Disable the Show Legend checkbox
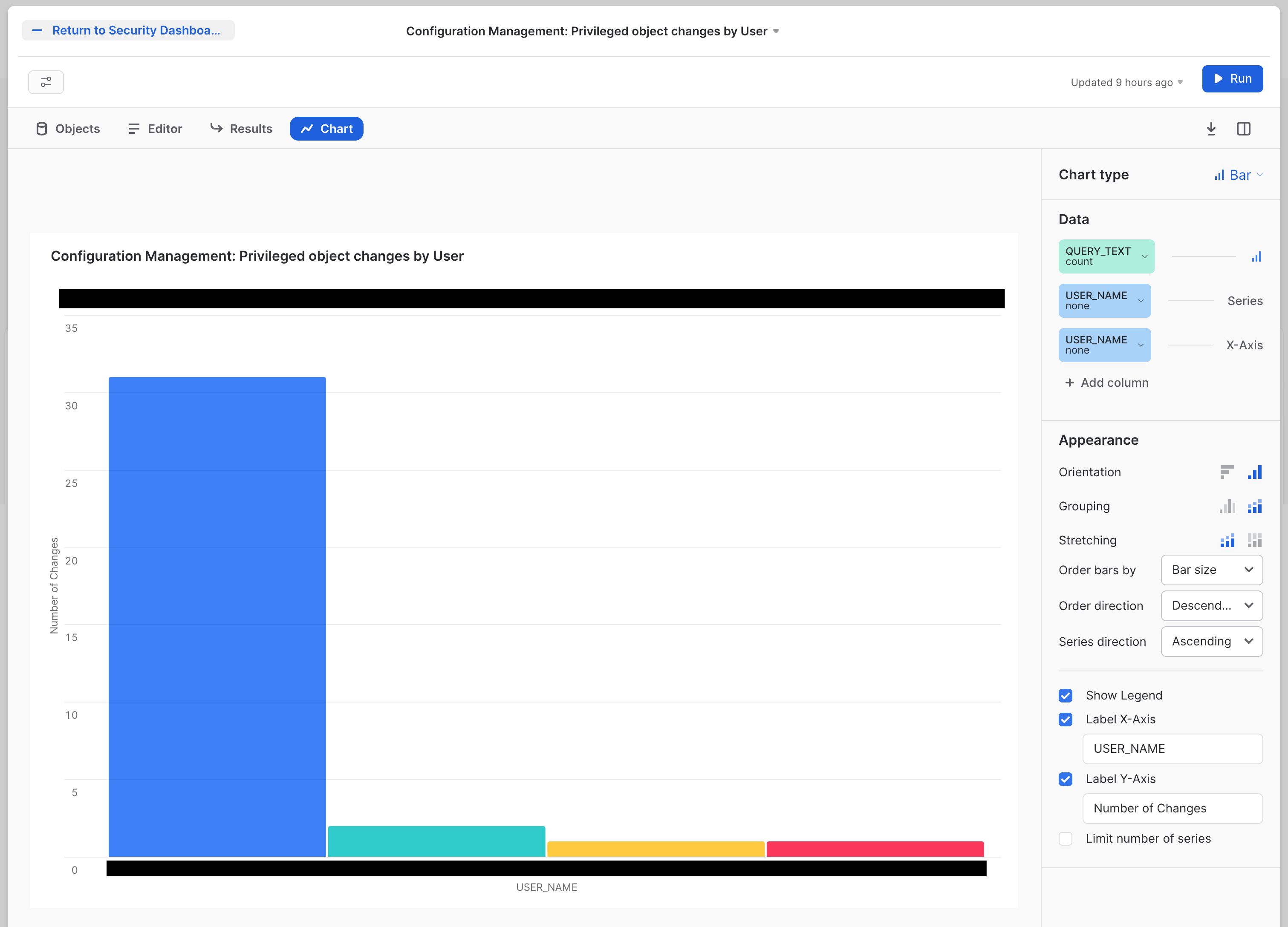 1066,695
